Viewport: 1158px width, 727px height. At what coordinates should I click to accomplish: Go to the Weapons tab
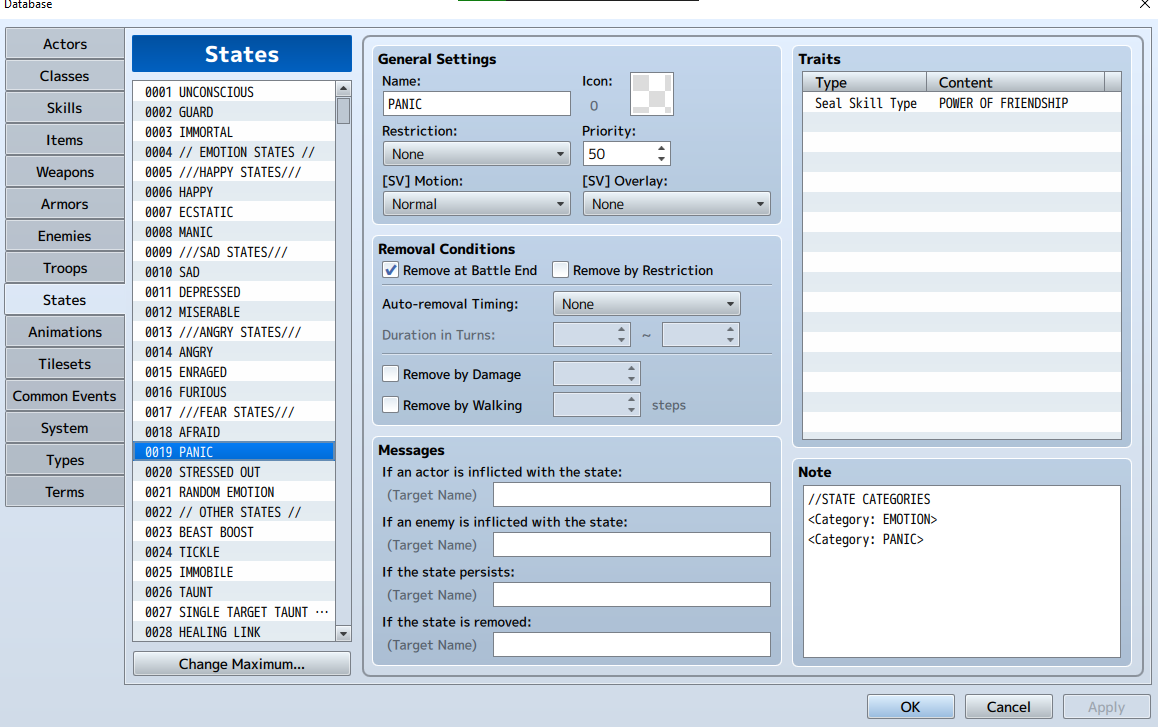(x=65, y=172)
